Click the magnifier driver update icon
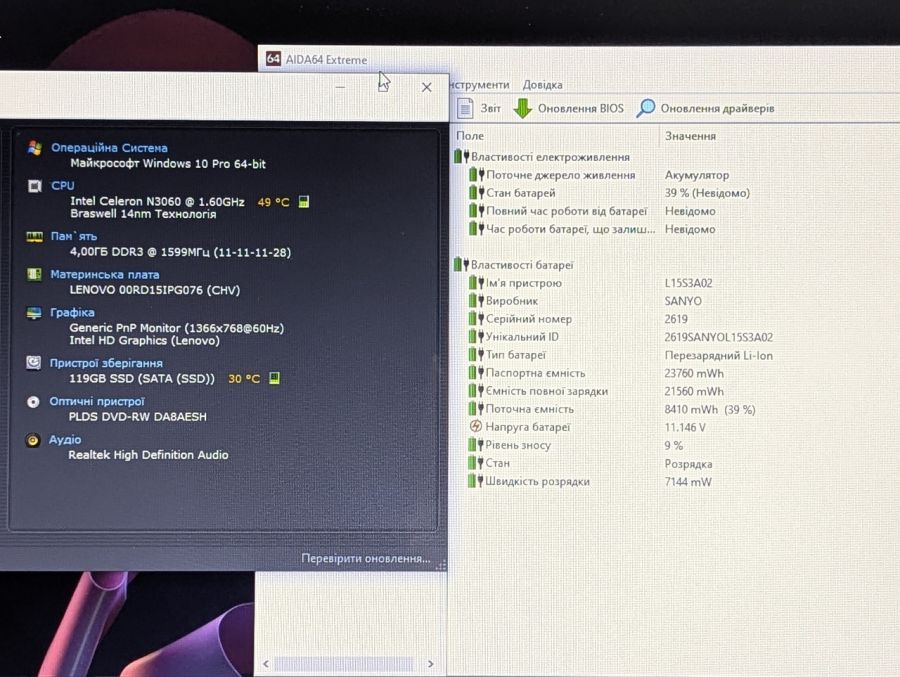This screenshot has width=900, height=677. click(646, 108)
